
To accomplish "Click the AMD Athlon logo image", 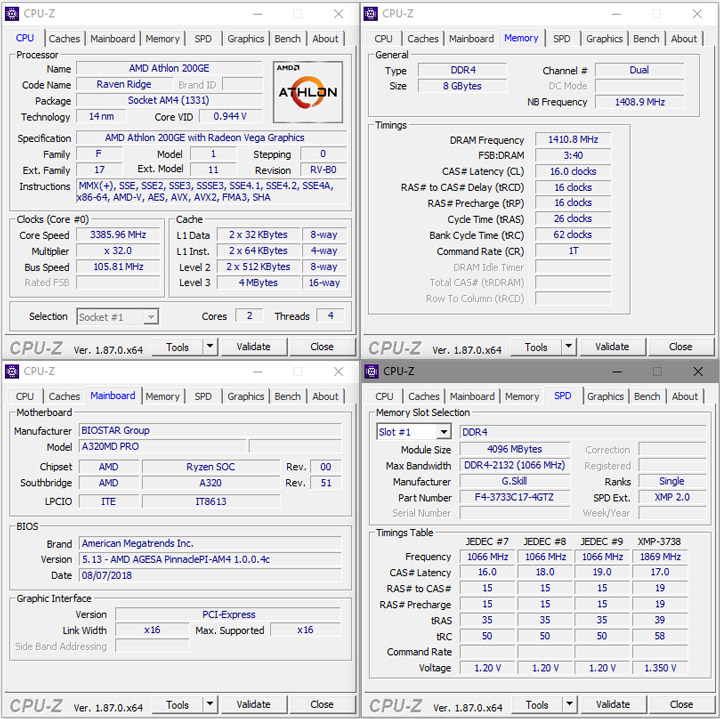I will (308, 92).
